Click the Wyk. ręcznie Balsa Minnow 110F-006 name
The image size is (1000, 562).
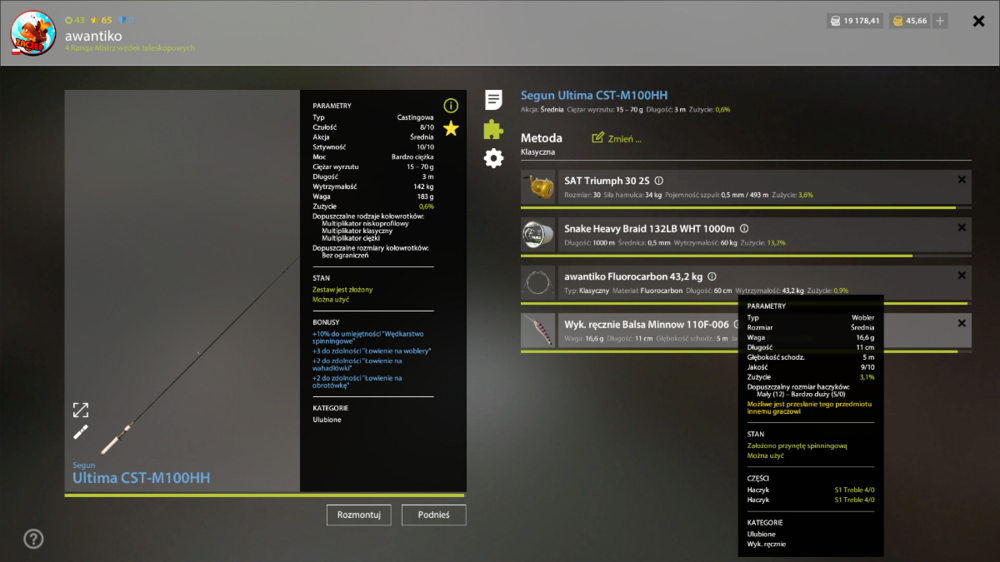646,324
